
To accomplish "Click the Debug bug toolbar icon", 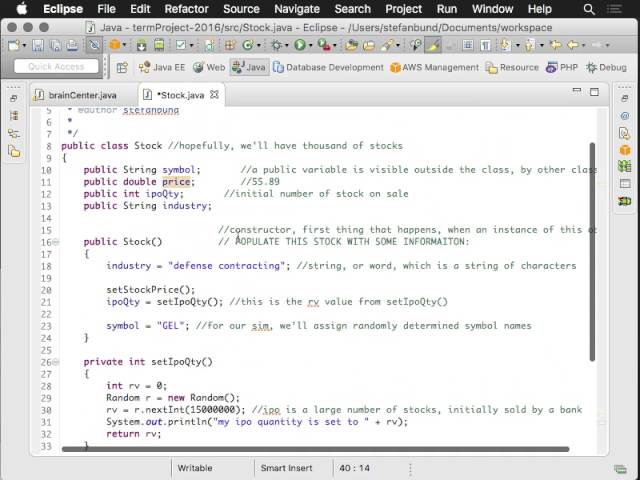I will click(x=276, y=44).
